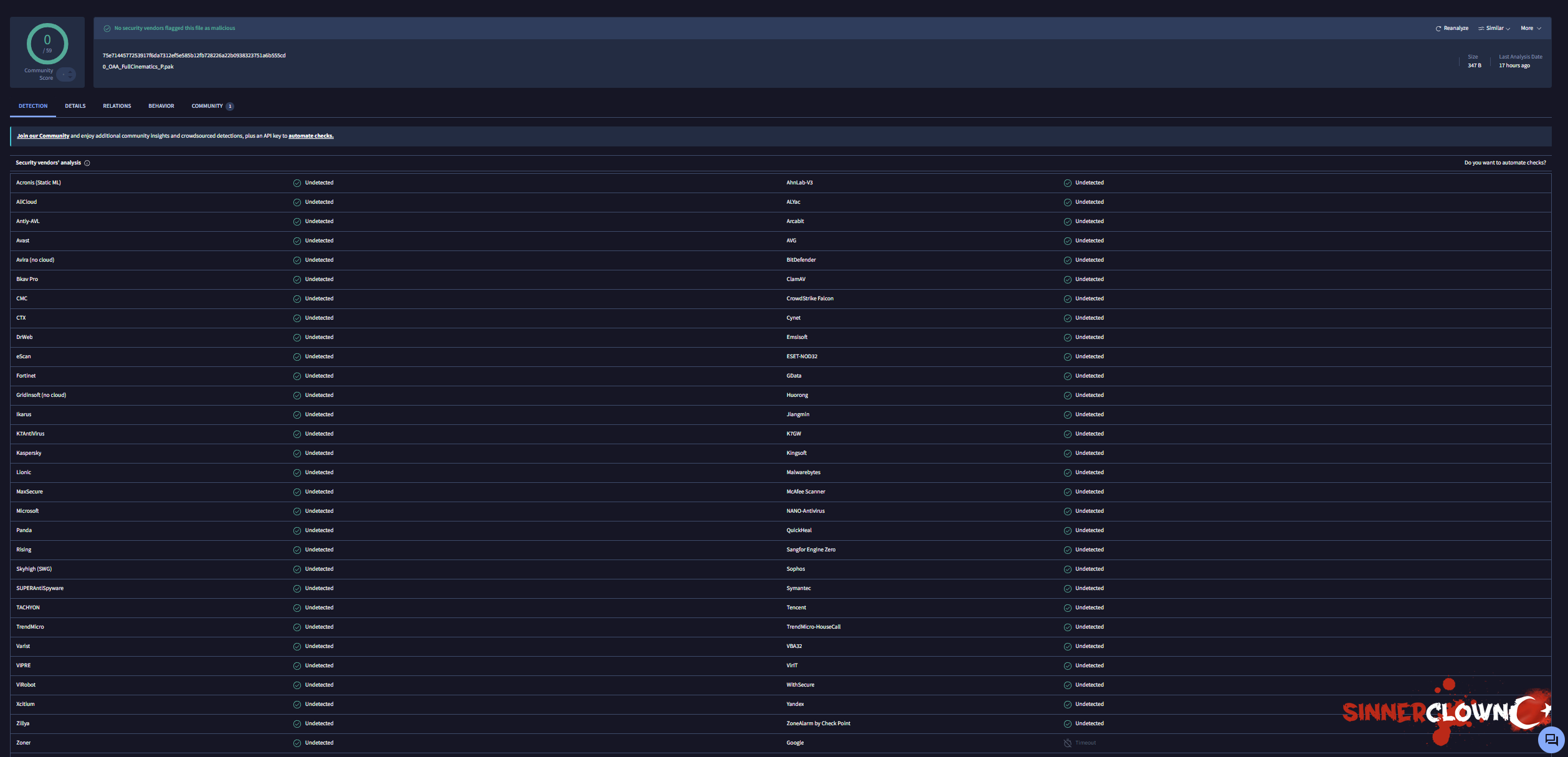Screen dimensions: 1568x757
Task: Click the Security vendors' analysis heading
Action: click(49, 163)
